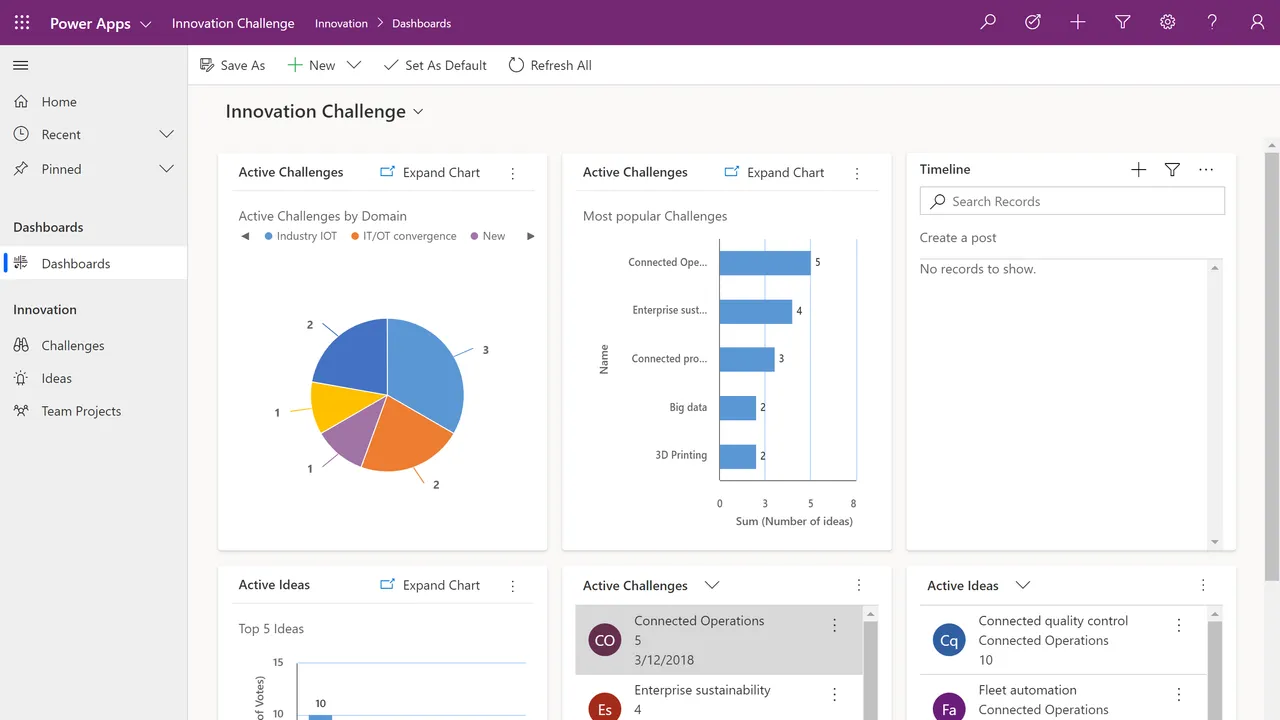This screenshot has height=720, width=1280.
Task: Open the app launcher waffle icon
Action: 22,22
